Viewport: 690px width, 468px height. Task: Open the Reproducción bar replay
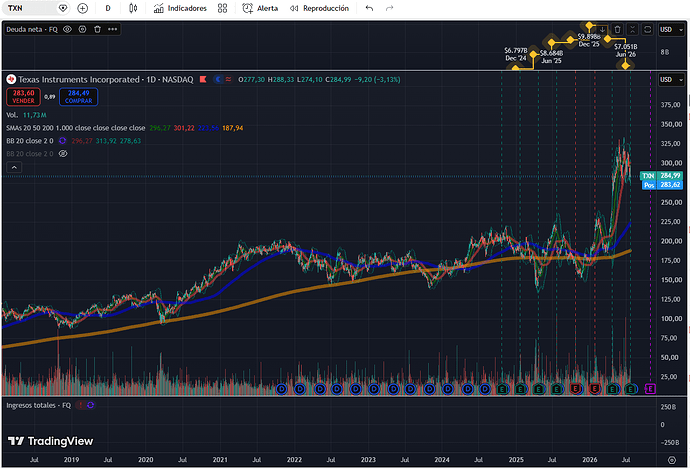[x=319, y=8]
